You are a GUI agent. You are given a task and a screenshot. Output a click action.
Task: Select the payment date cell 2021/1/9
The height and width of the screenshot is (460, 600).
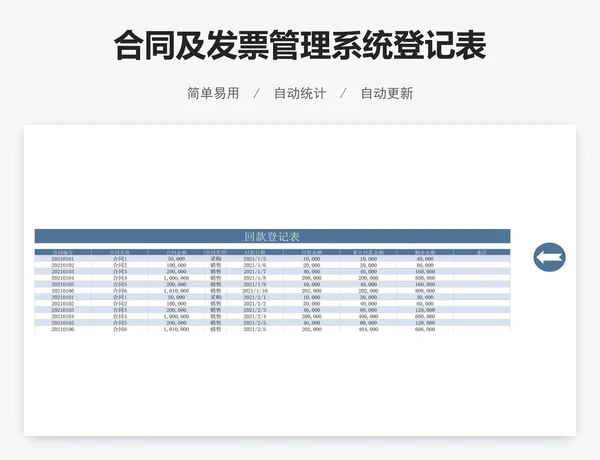(x=255, y=284)
